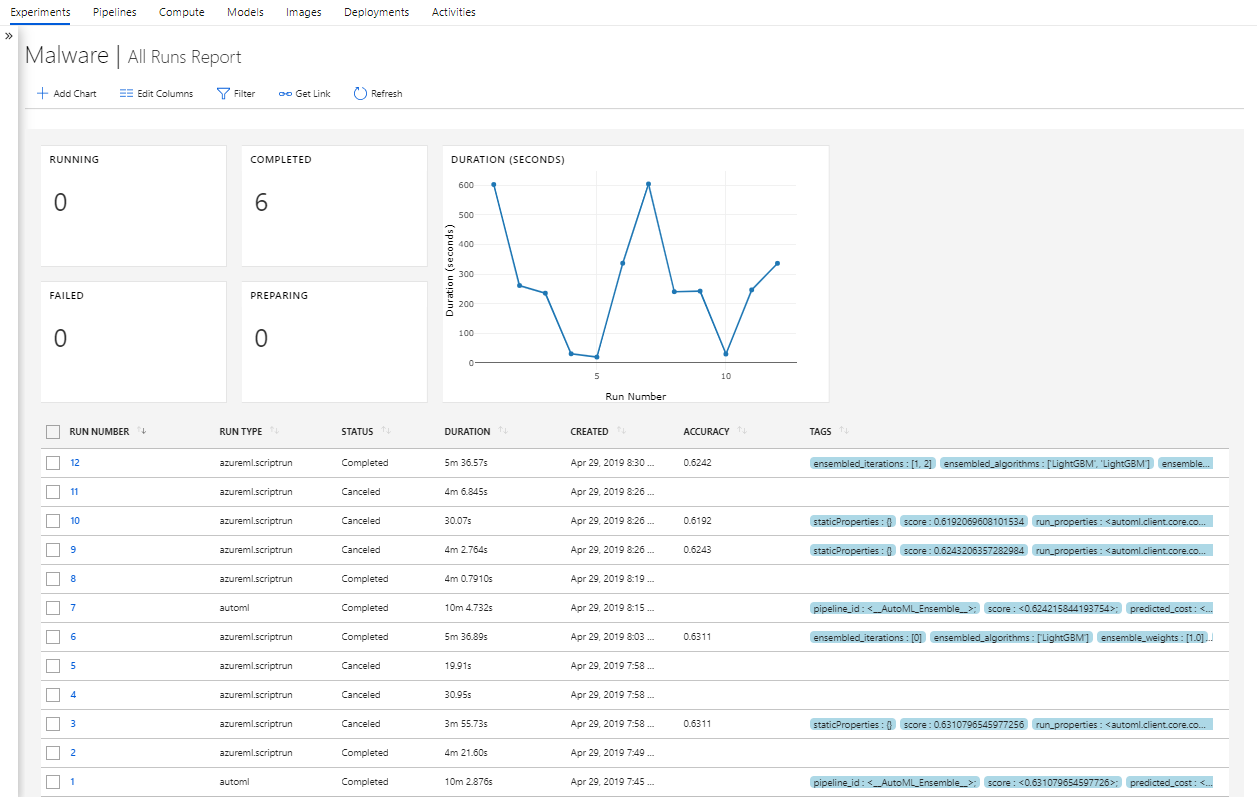Switch to the Pipelines tab
1257x797 pixels.
coord(114,12)
